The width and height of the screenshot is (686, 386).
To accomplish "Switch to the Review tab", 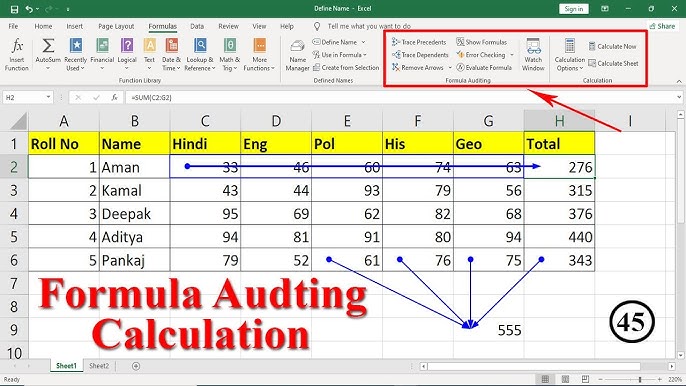I will pos(228,26).
